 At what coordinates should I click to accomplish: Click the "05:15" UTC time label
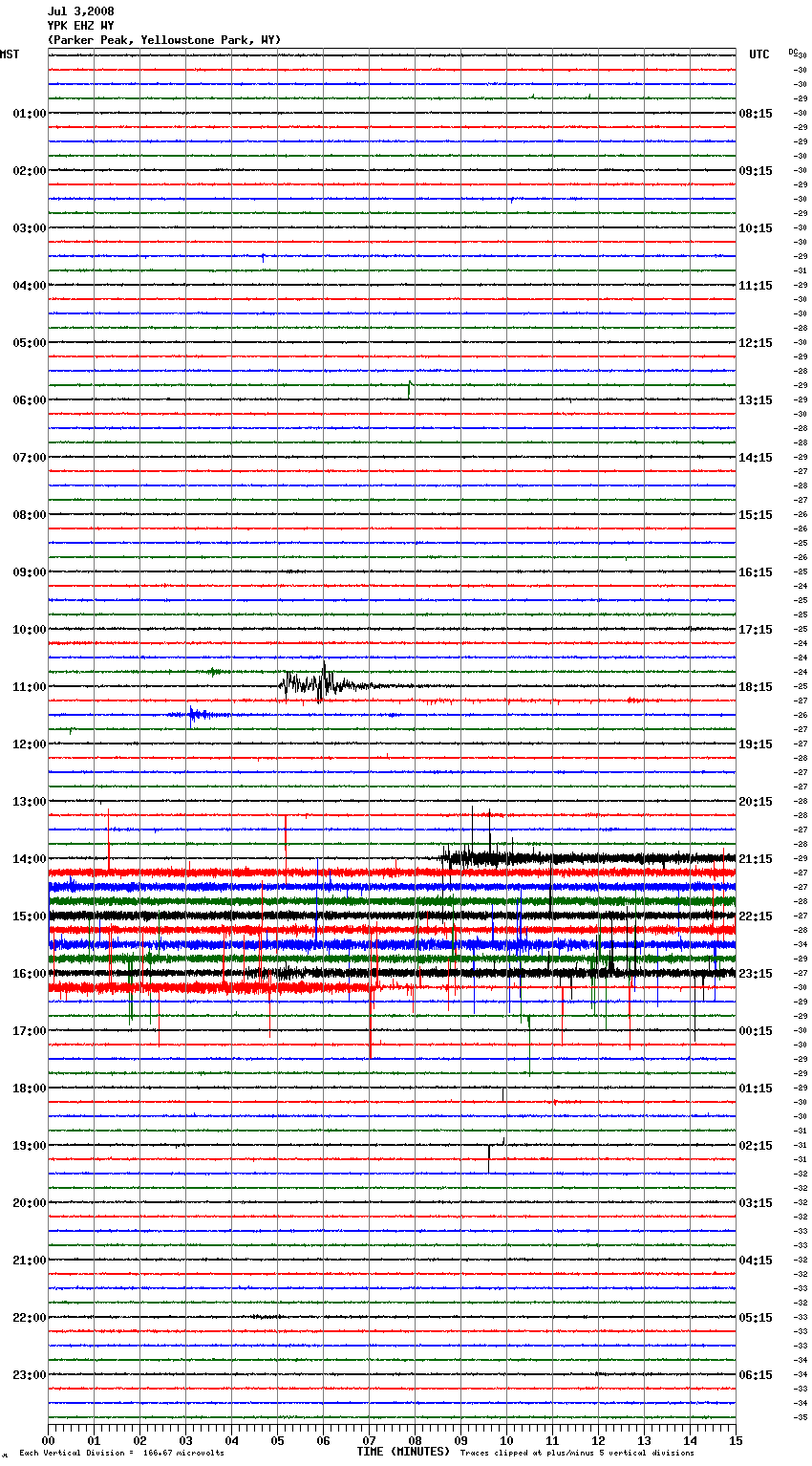pos(756,1318)
